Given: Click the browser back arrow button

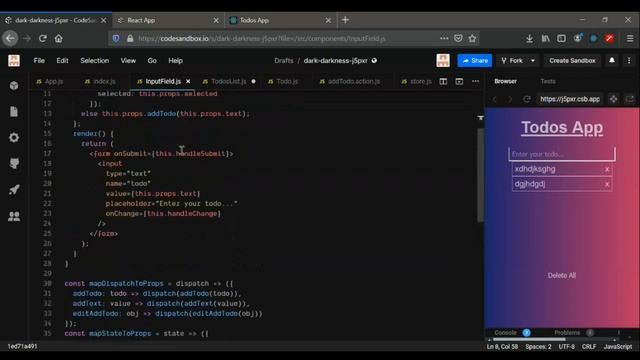Looking at the screenshot, I should pyautogui.click(x=10, y=38).
